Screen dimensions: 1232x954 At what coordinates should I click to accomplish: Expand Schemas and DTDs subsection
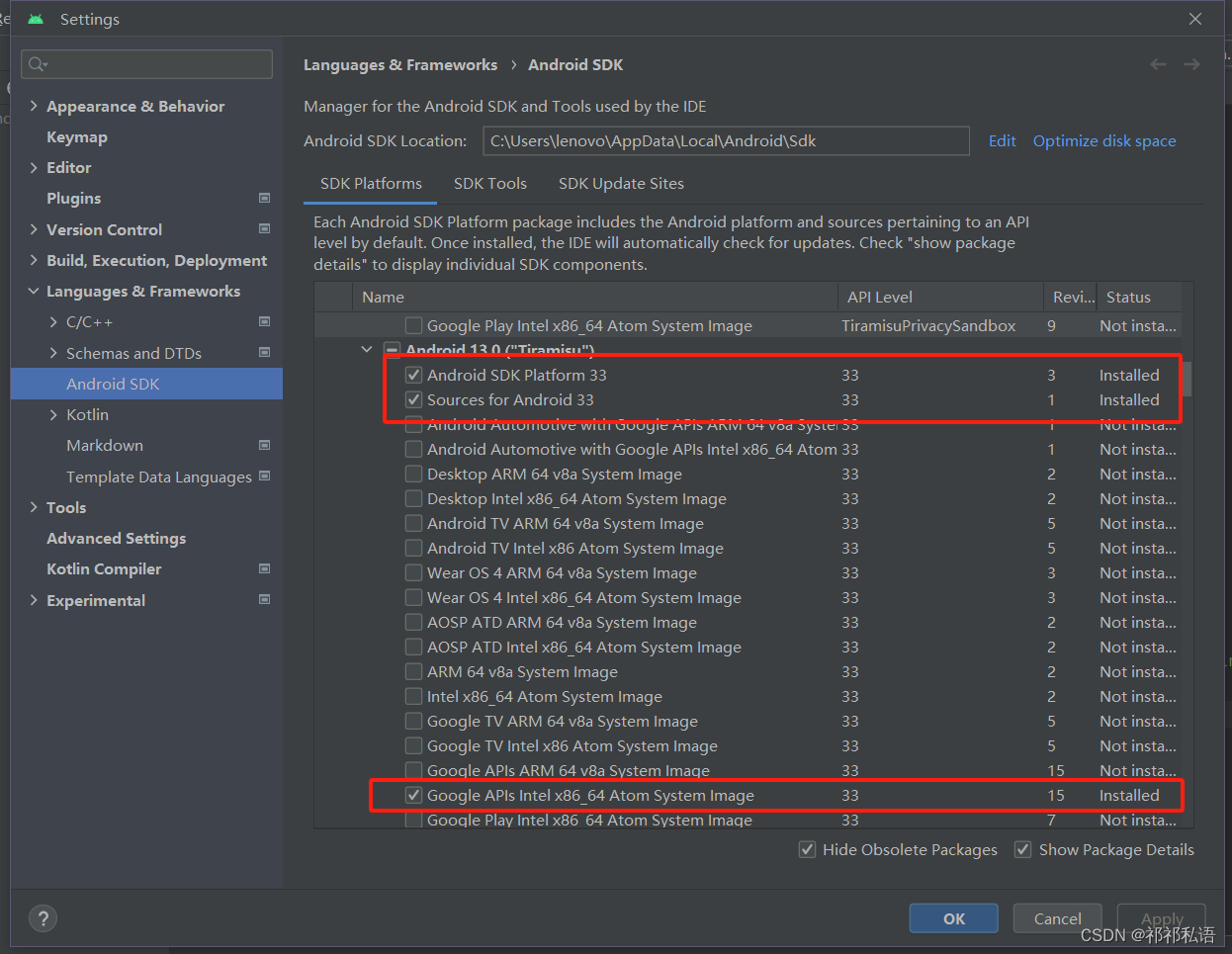(53, 353)
